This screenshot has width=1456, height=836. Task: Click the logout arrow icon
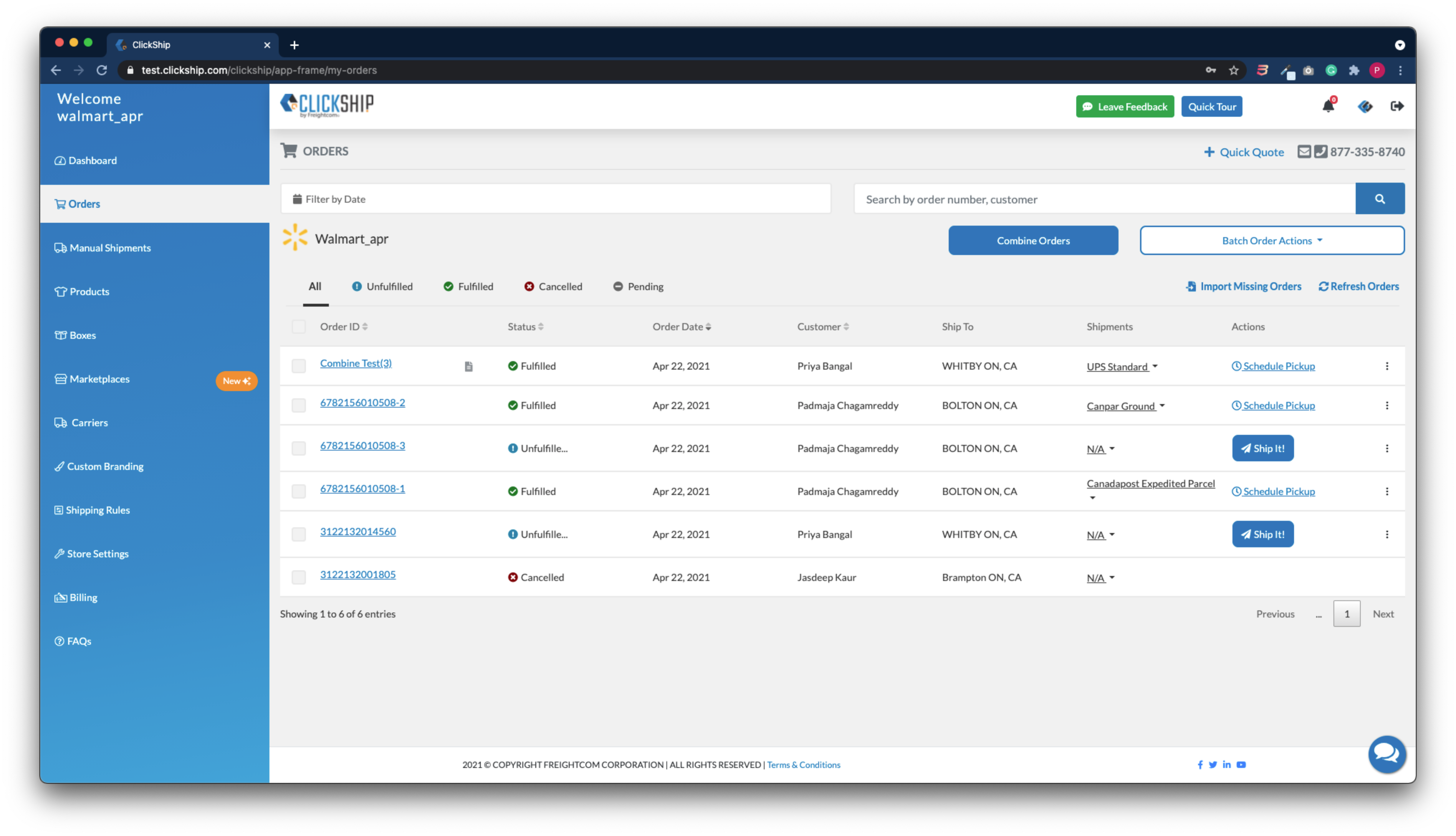point(1397,106)
